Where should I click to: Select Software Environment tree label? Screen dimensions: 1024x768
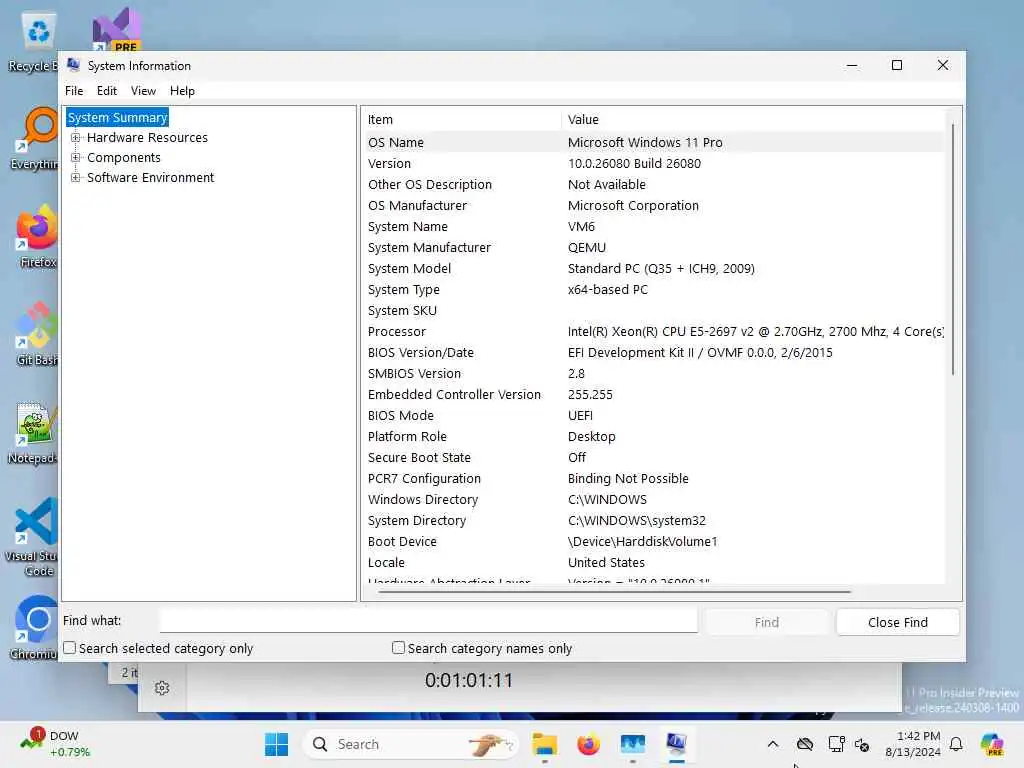coord(150,178)
